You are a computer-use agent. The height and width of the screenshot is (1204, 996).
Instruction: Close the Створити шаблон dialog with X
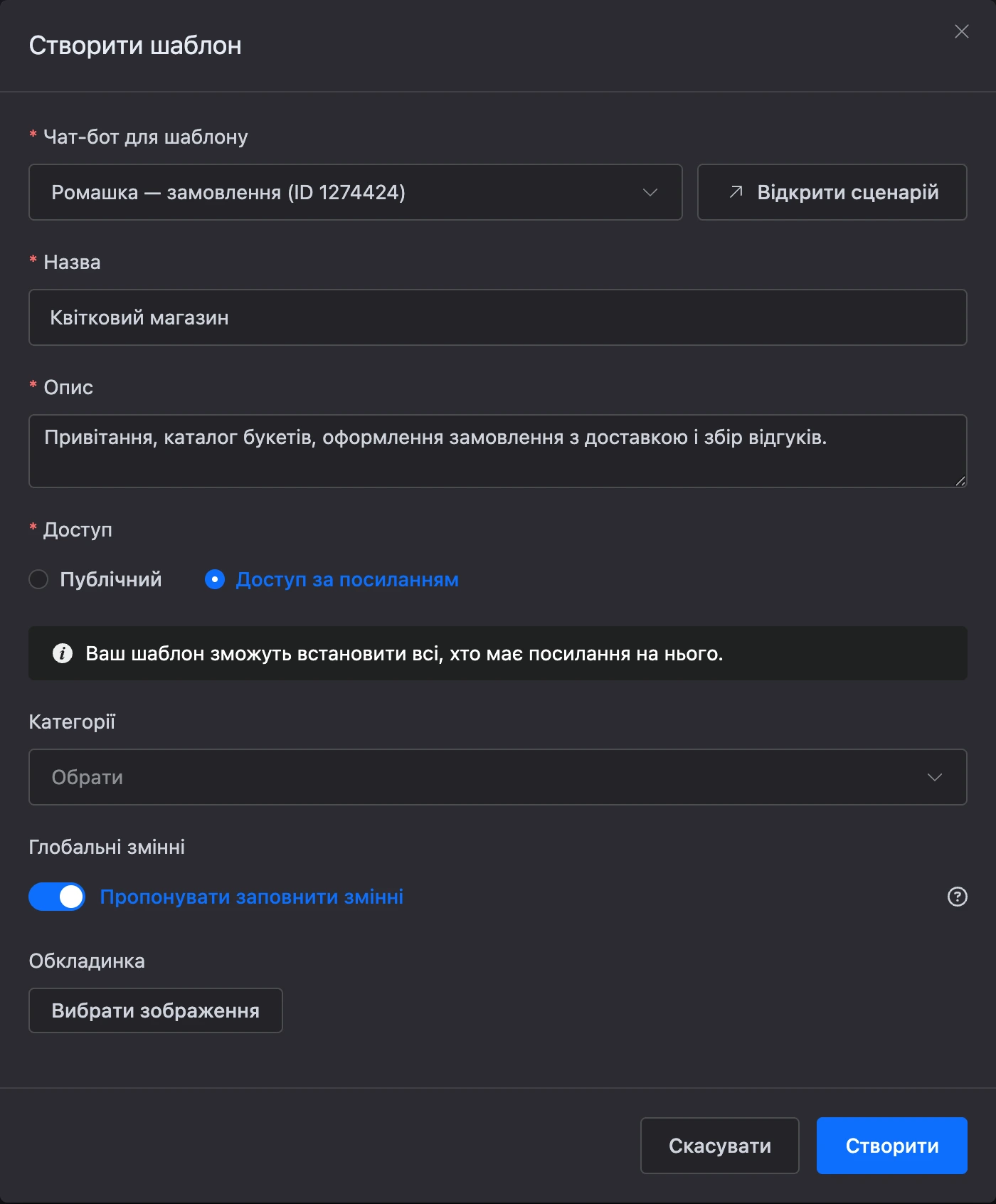pos(961,31)
